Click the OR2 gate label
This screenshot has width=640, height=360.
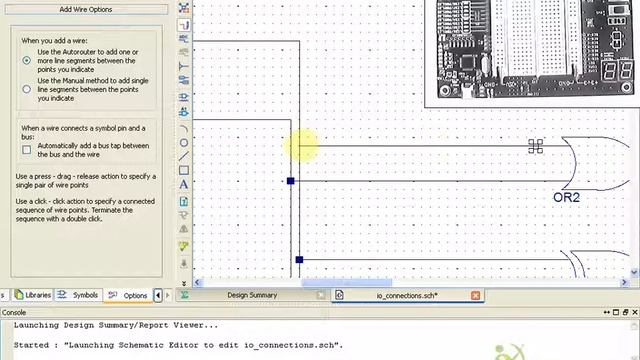pyautogui.click(x=566, y=198)
